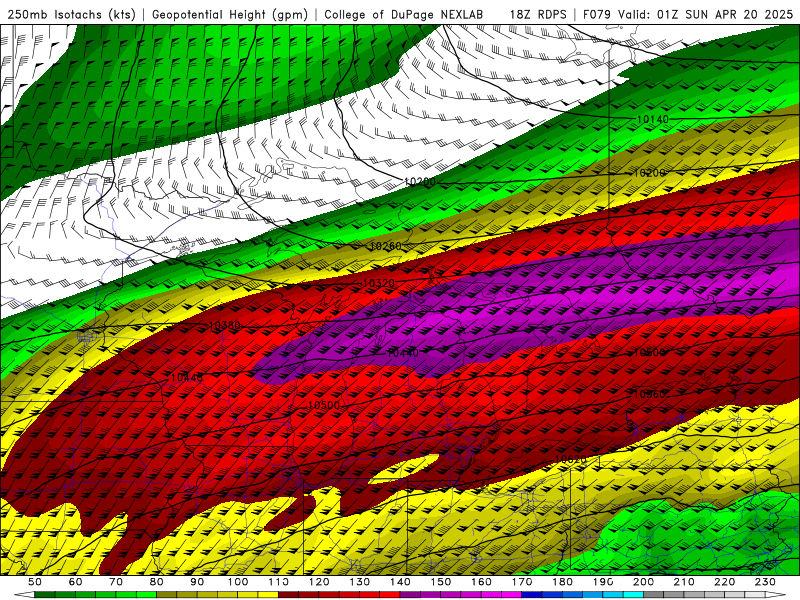Click the '140' value on the color scale
The width and height of the screenshot is (800, 600).
(x=400, y=582)
